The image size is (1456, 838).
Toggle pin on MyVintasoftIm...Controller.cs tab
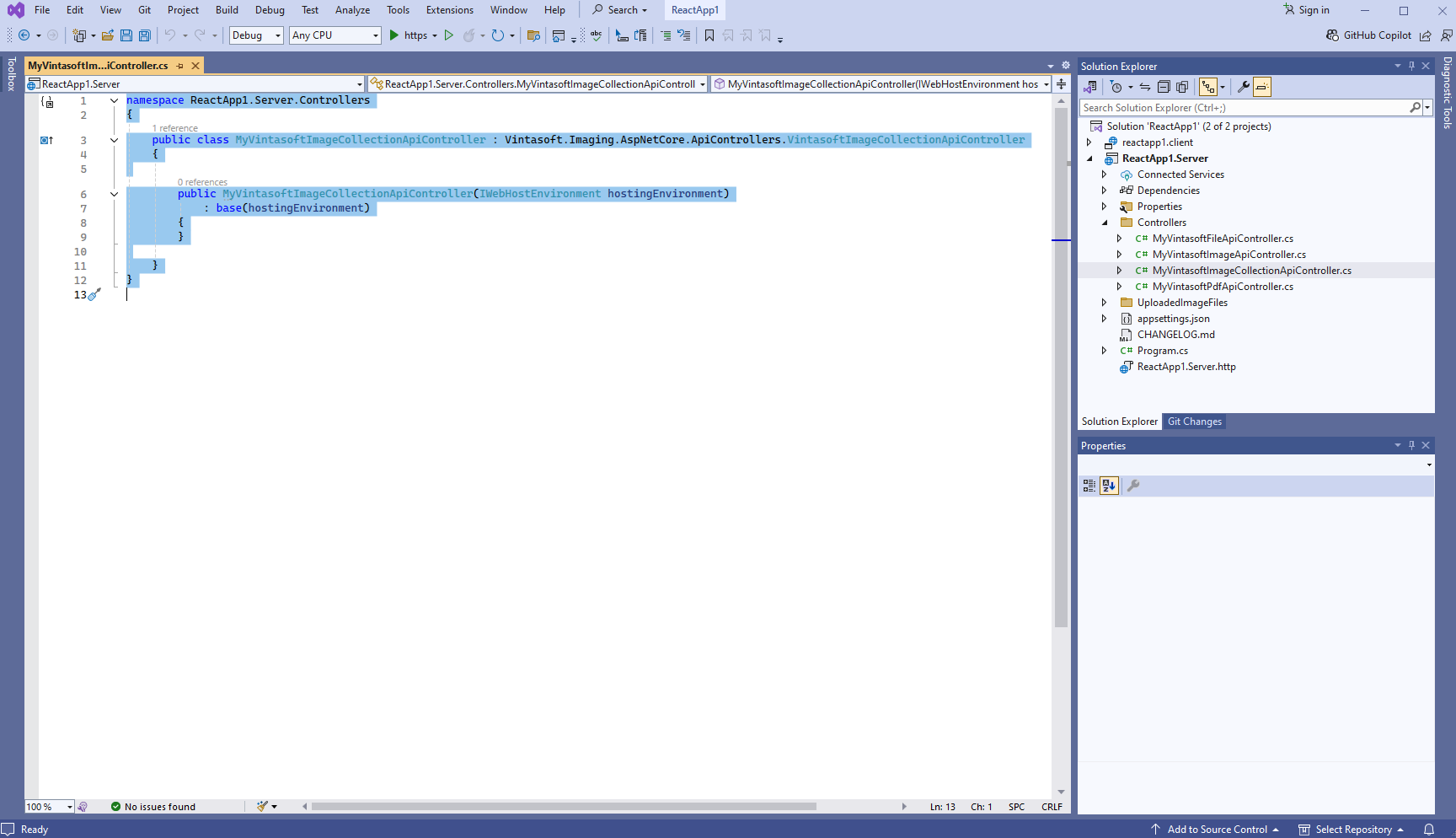click(x=180, y=66)
